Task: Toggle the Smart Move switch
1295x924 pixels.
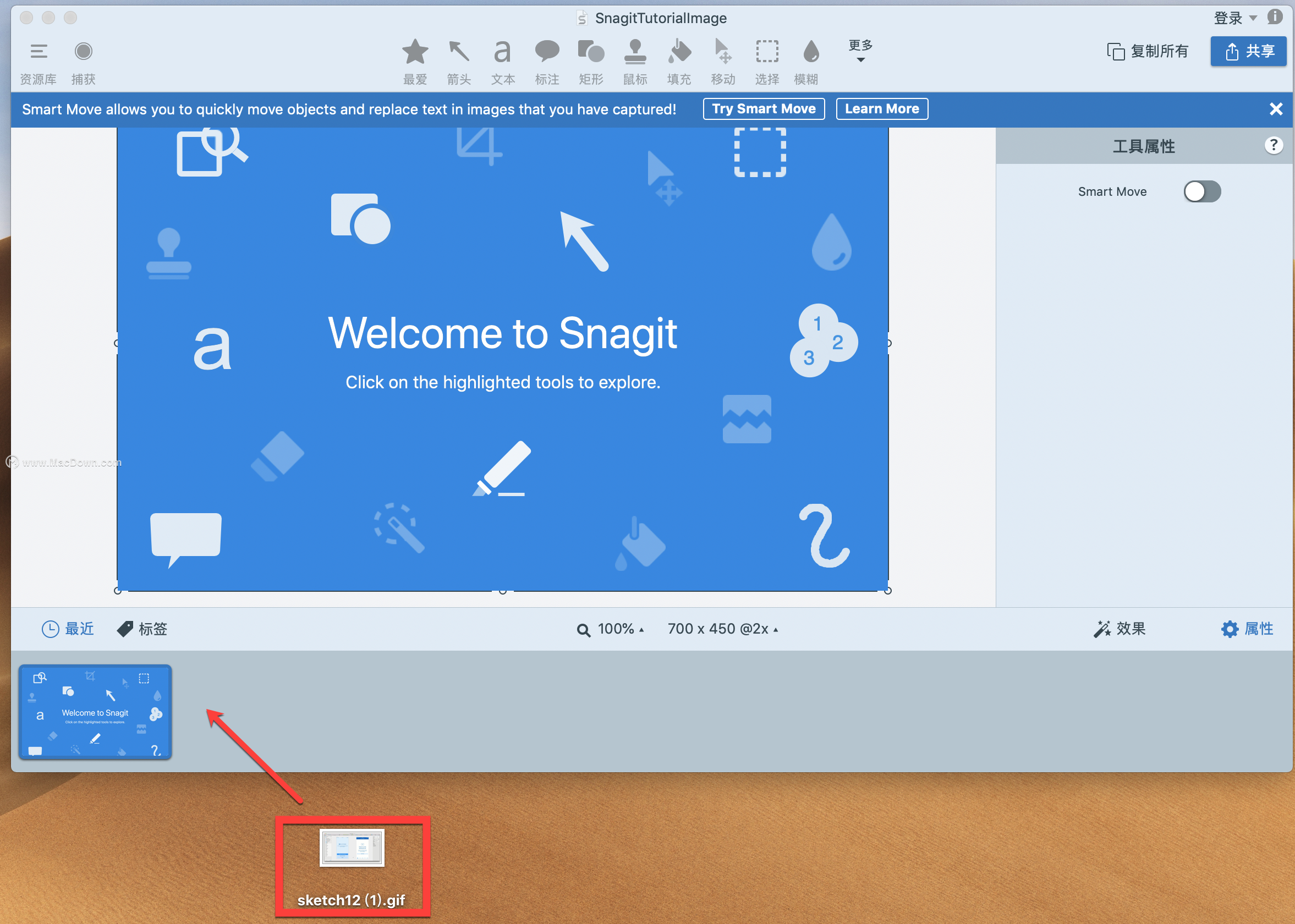Action: (x=1201, y=191)
